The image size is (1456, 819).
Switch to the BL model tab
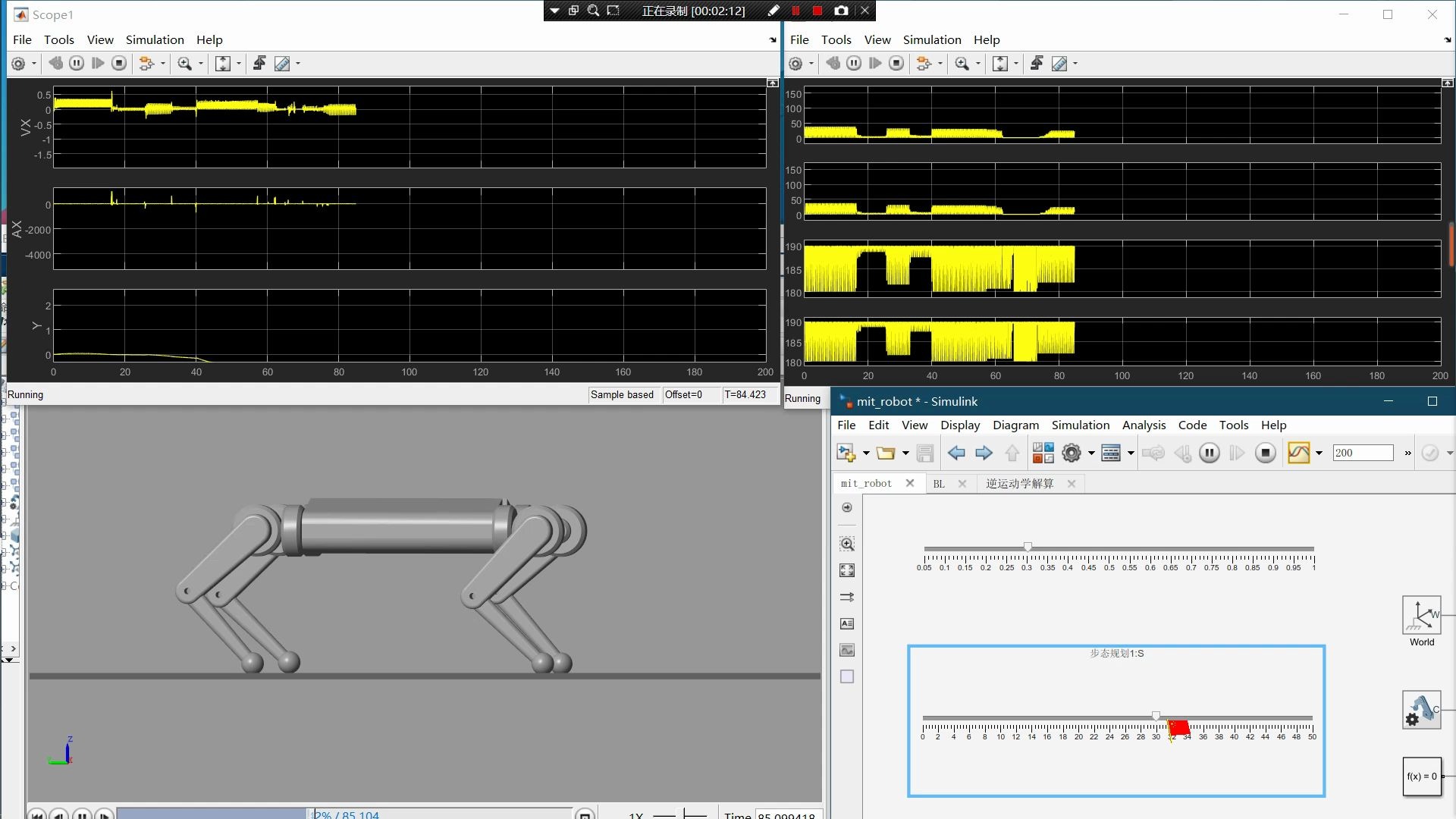tap(939, 483)
